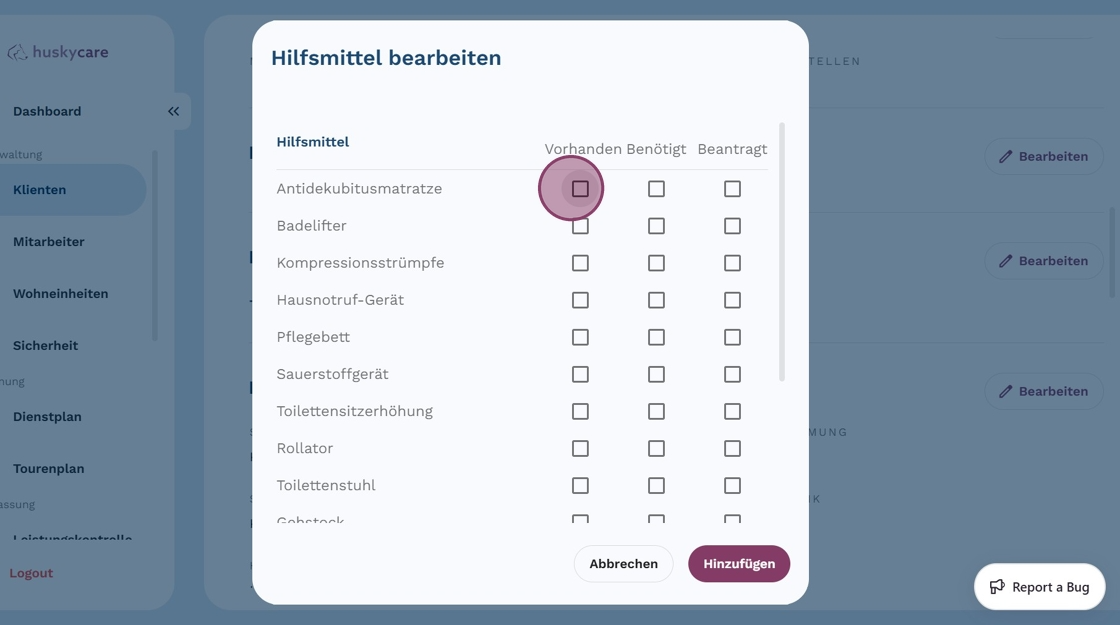Viewport: 1120px width, 625px height.
Task: Open Dienstplan from sidebar
Action: coord(47,416)
